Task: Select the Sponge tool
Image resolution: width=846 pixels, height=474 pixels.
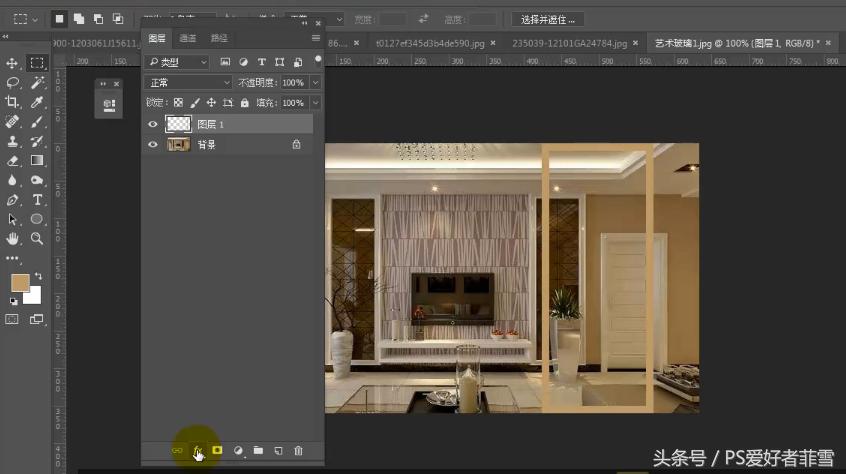Action: pos(37,180)
